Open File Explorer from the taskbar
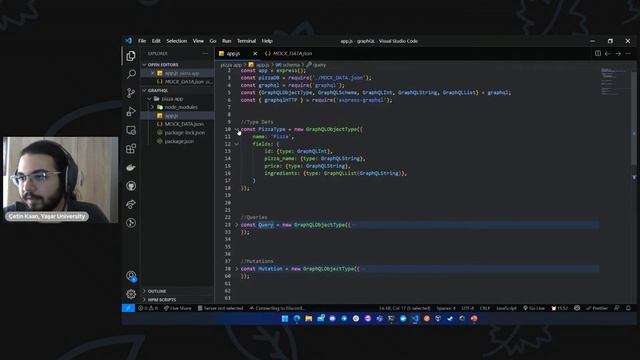Screen dimensions: 640x360 tap(309, 318)
